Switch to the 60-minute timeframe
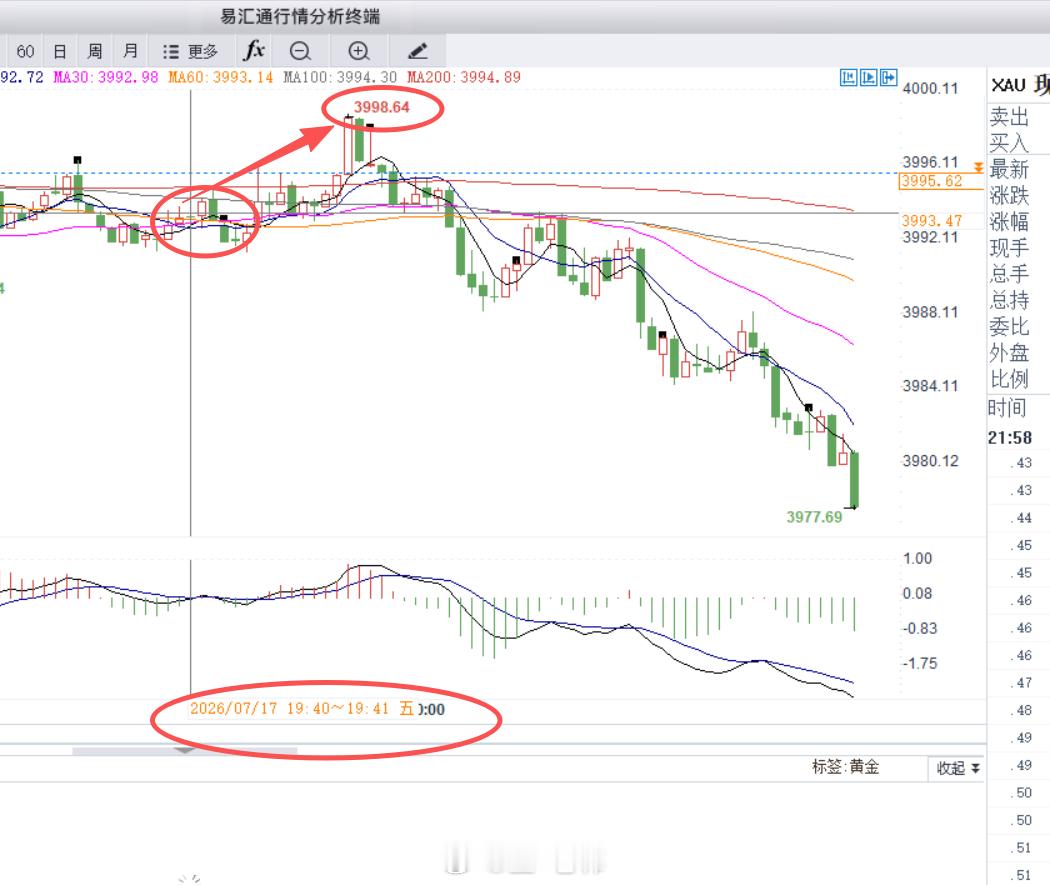This screenshot has height=885, width=1050. click(25, 52)
